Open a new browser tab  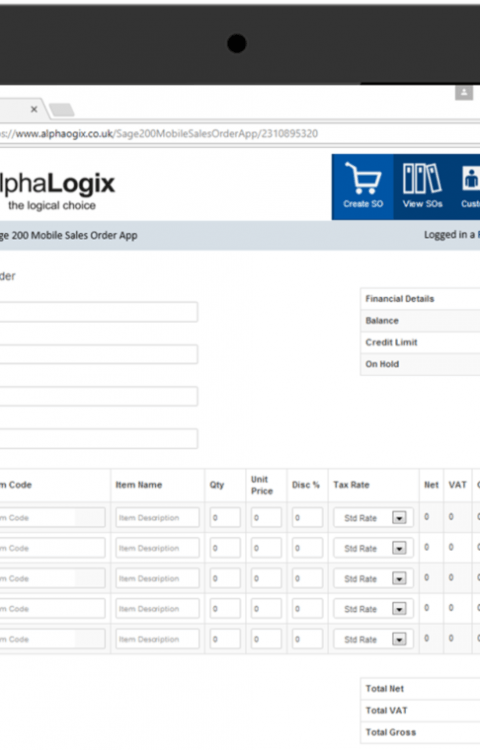tap(62, 110)
